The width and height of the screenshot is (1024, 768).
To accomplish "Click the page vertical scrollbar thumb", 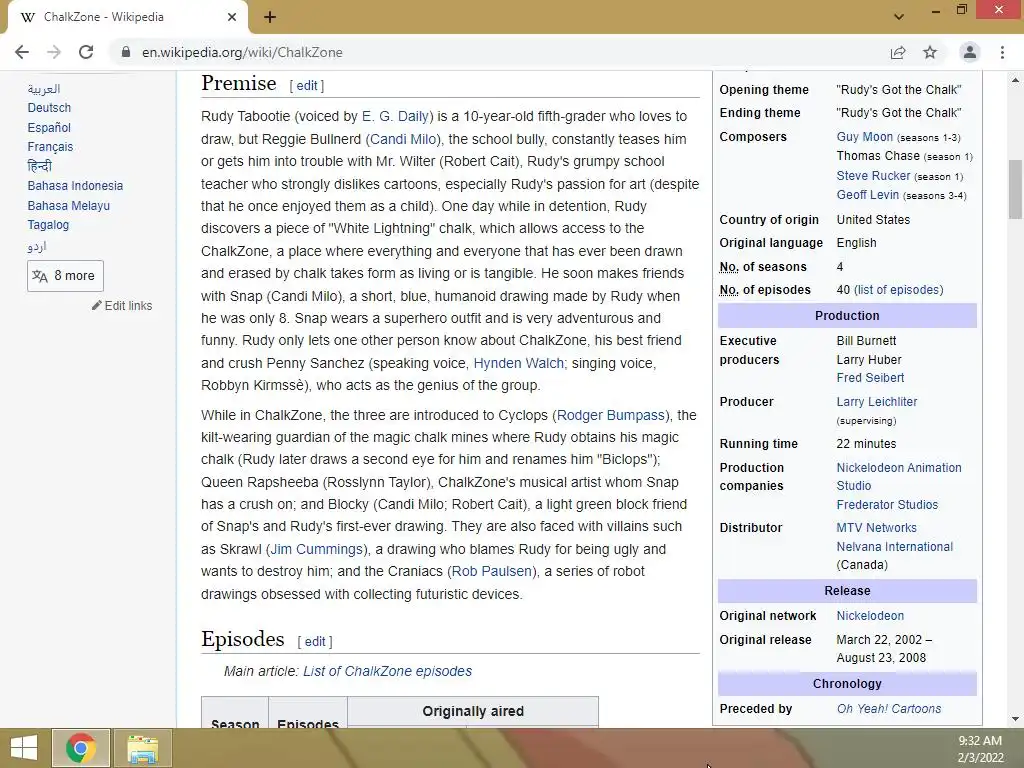I will coord(1015,189).
